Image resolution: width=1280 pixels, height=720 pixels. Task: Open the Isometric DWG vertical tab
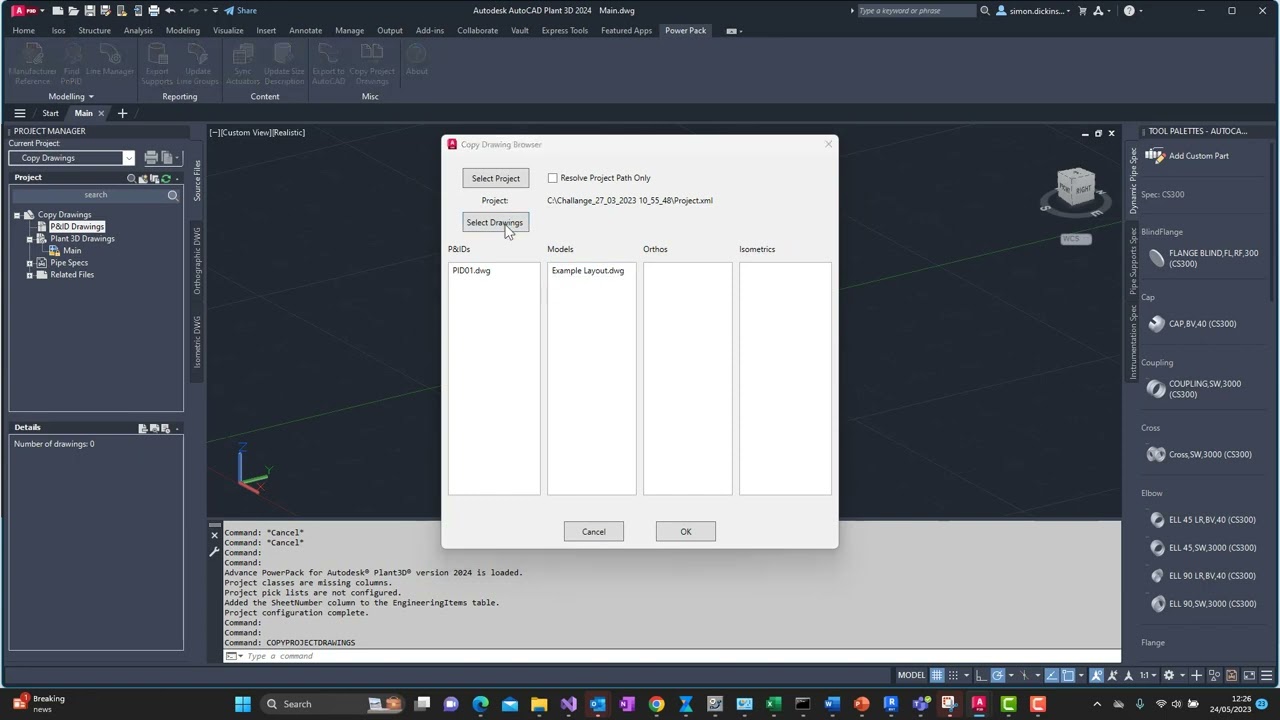click(197, 342)
